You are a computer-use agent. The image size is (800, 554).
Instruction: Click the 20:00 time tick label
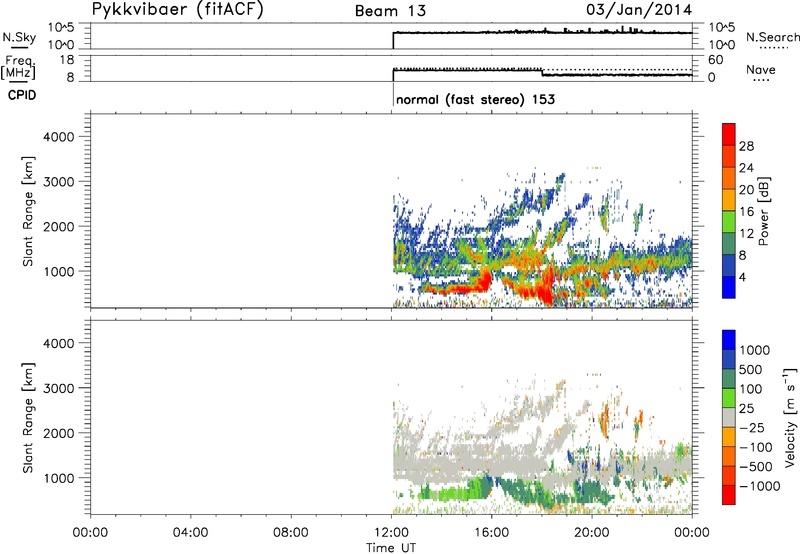[591, 533]
